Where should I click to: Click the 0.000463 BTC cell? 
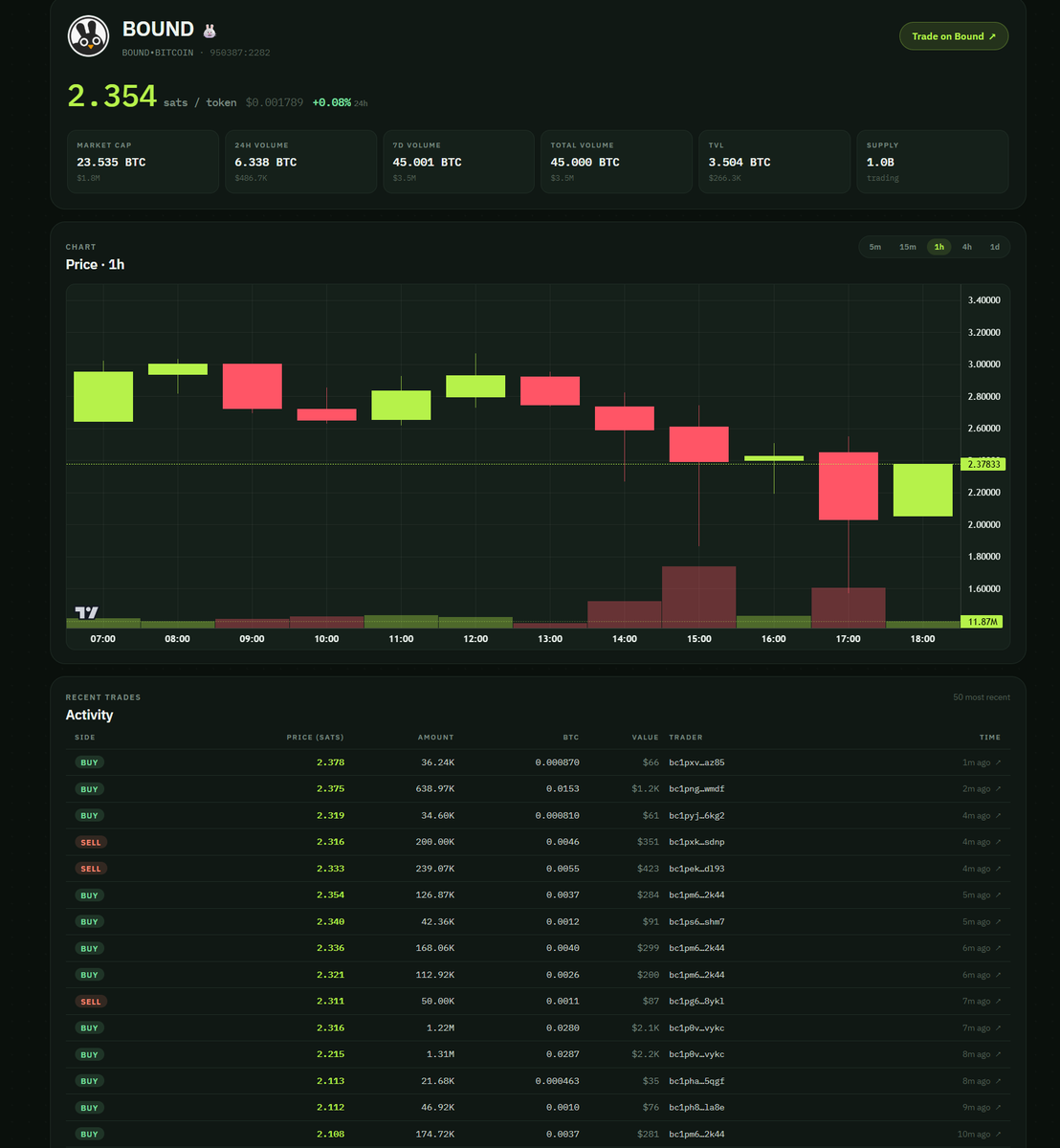[557, 1081]
